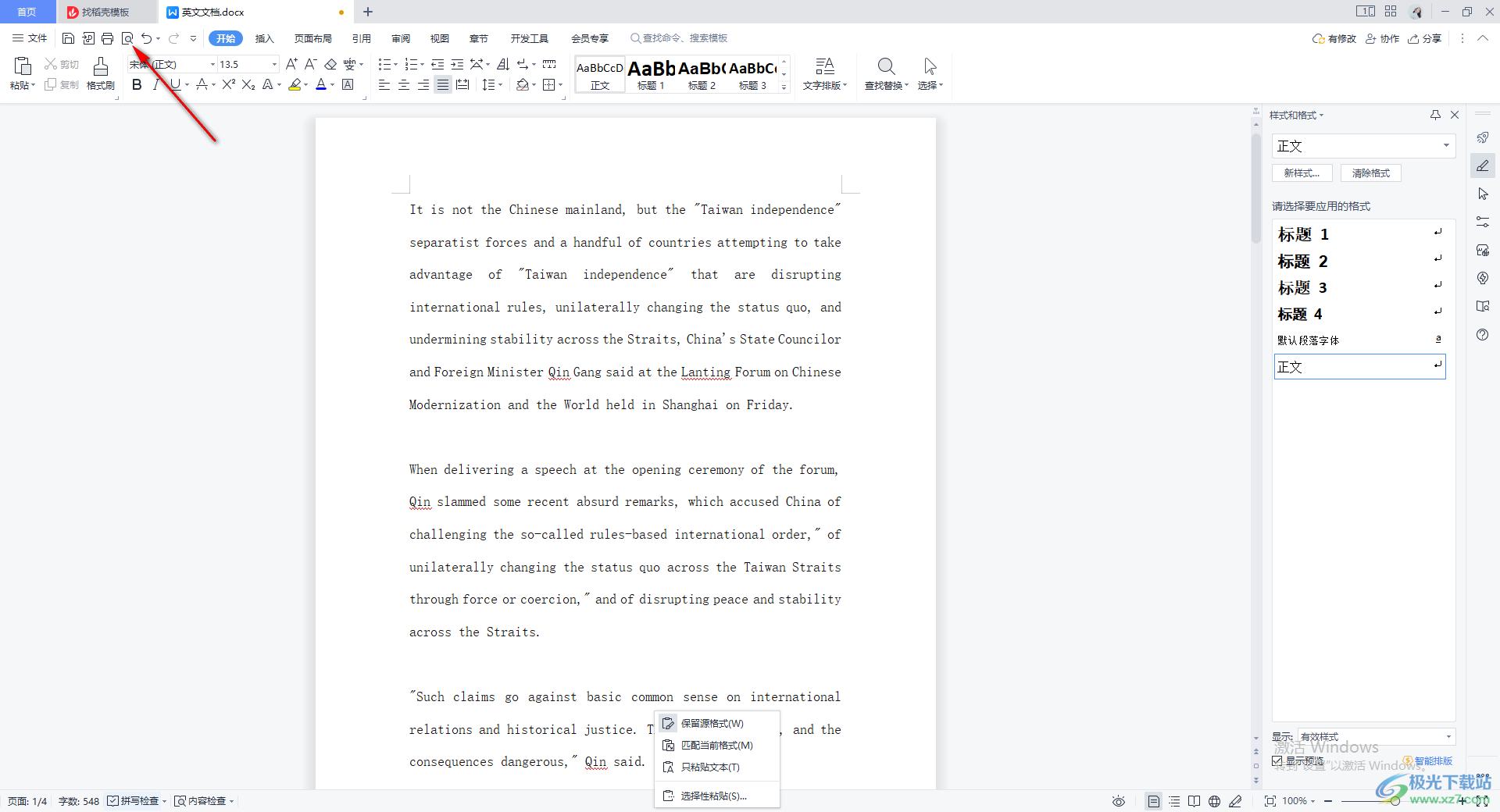Image resolution: width=1500 pixels, height=812 pixels.
Task: Open the font name dropdown
Action: 212,64
